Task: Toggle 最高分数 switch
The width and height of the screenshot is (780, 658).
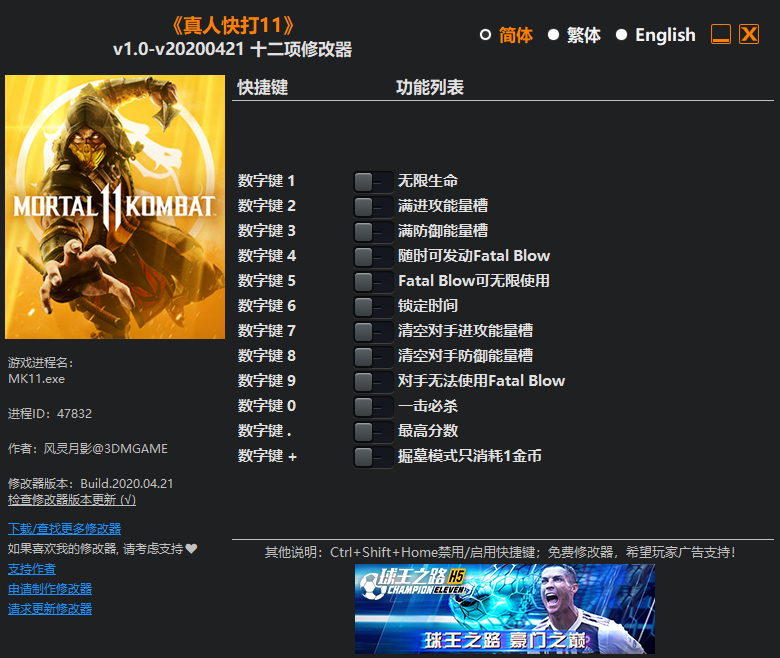Action: click(373, 431)
